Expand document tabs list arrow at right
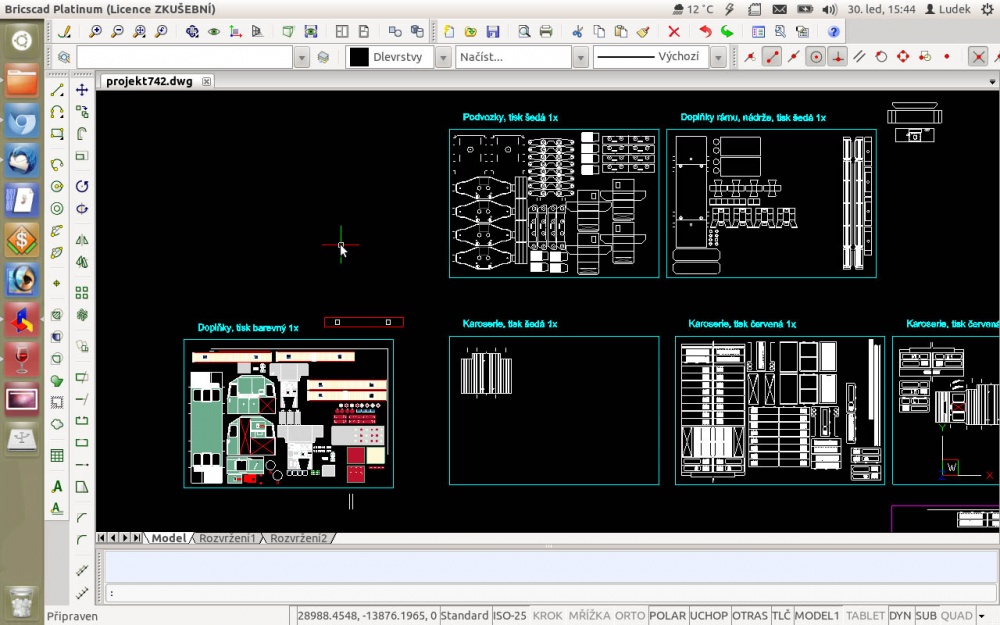 click(x=992, y=82)
